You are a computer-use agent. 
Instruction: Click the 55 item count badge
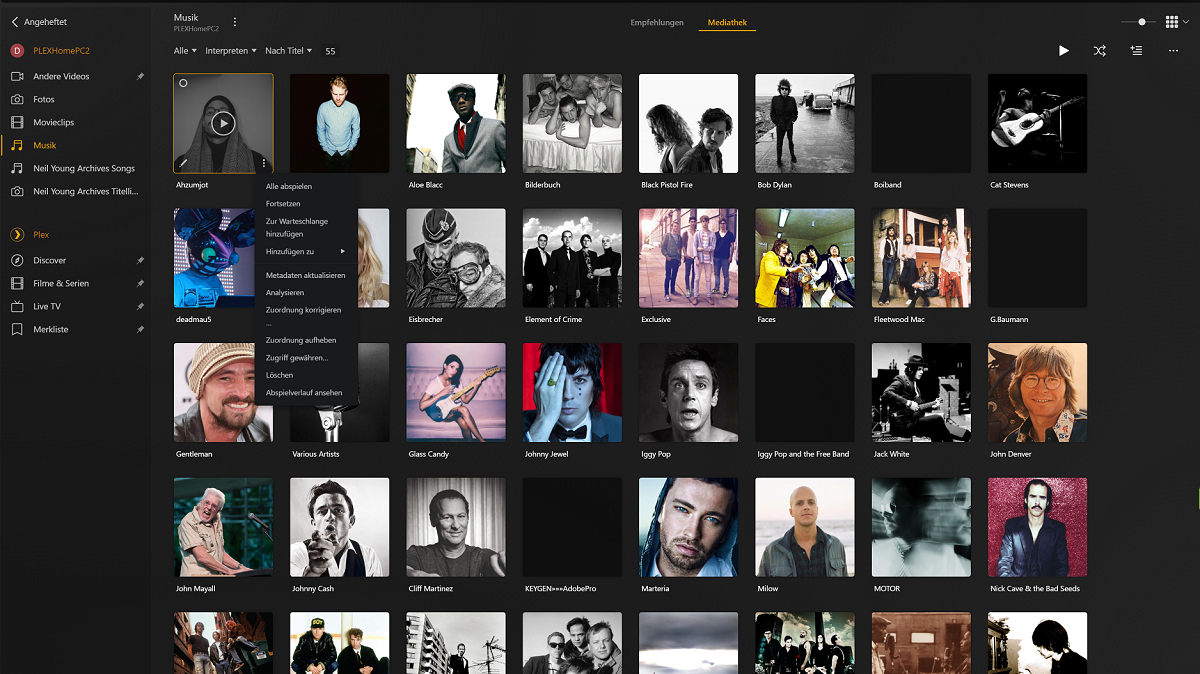pos(330,51)
